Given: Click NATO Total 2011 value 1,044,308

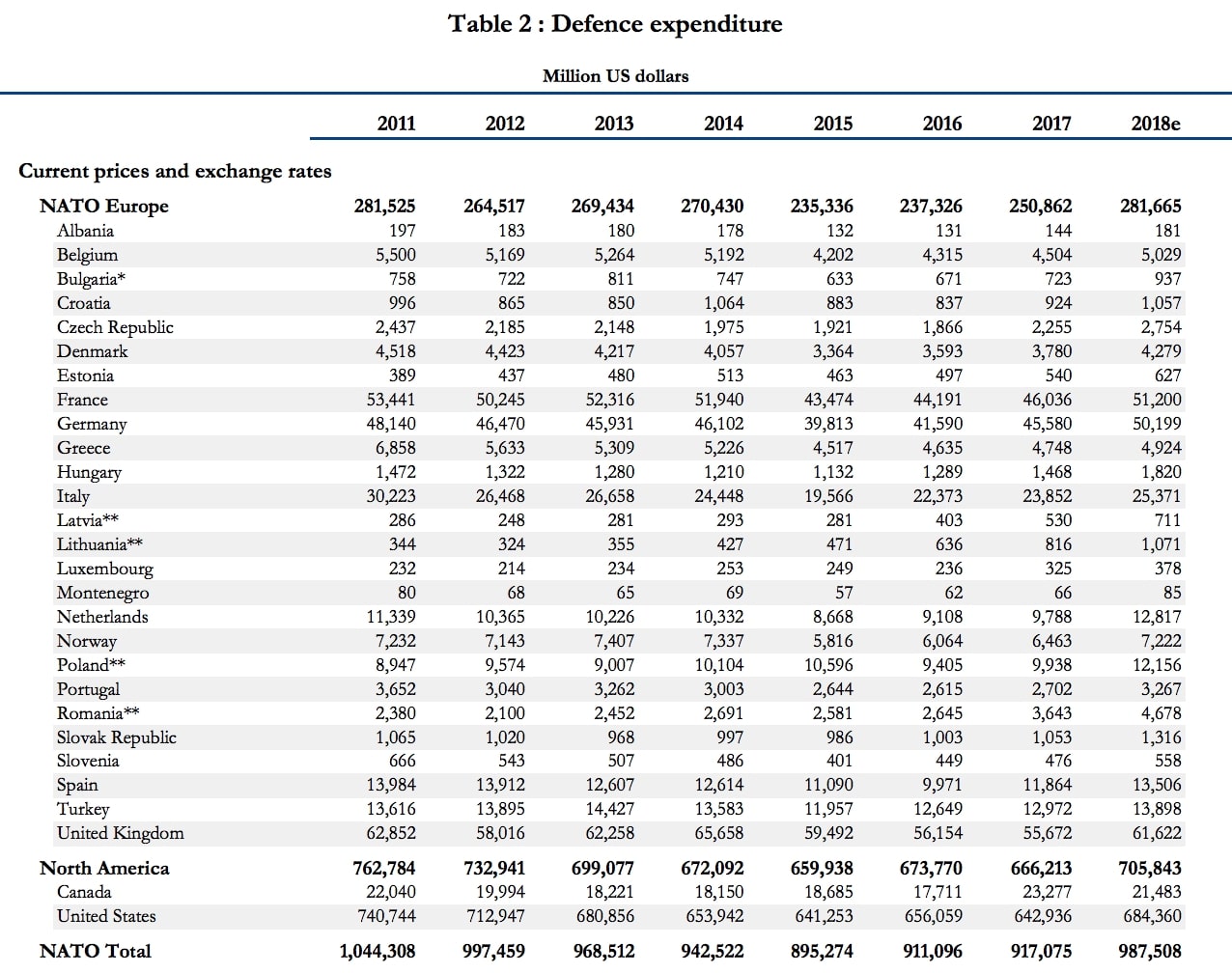Looking at the screenshot, I should click(x=378, y=952).
